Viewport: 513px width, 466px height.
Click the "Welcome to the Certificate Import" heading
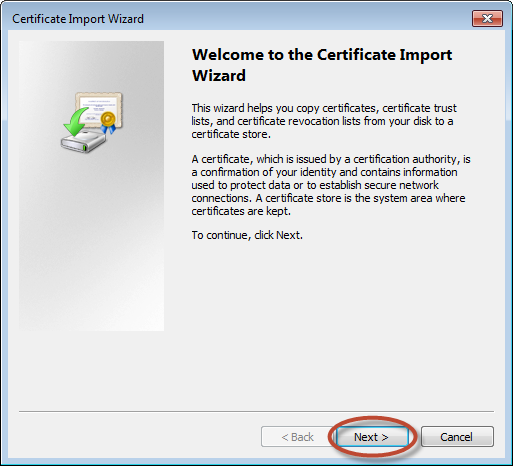click(322, 55)
